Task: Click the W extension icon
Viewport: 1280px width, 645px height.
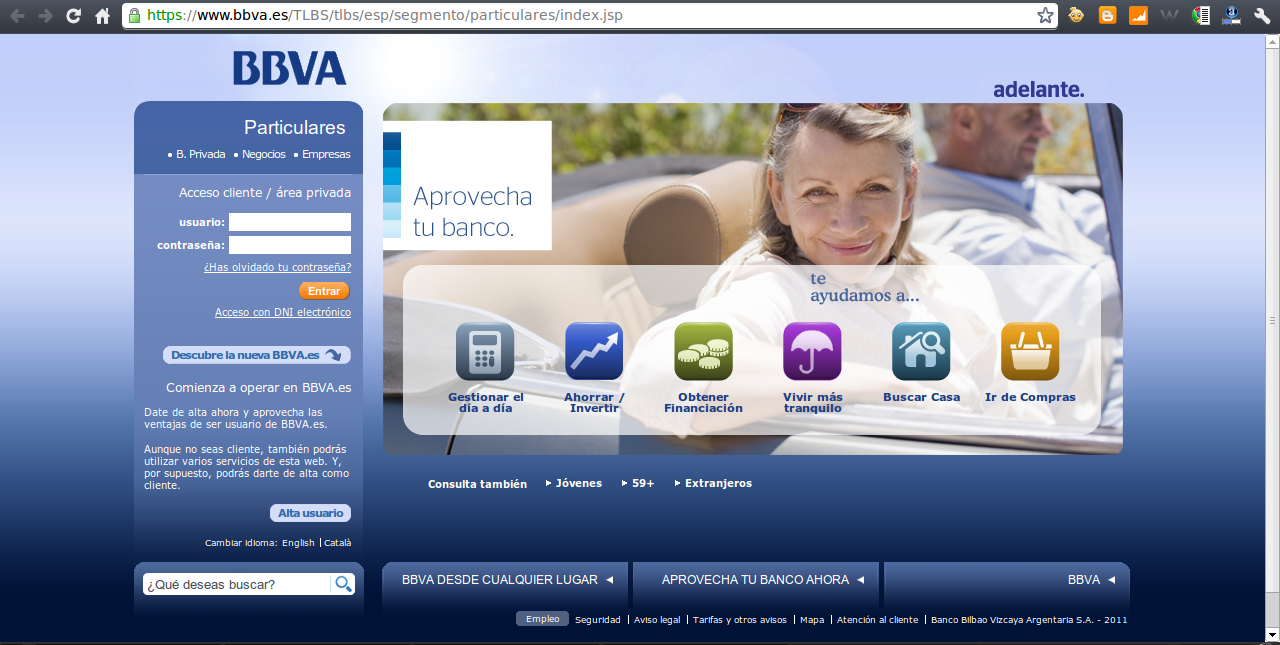Action: point(1169,15)
